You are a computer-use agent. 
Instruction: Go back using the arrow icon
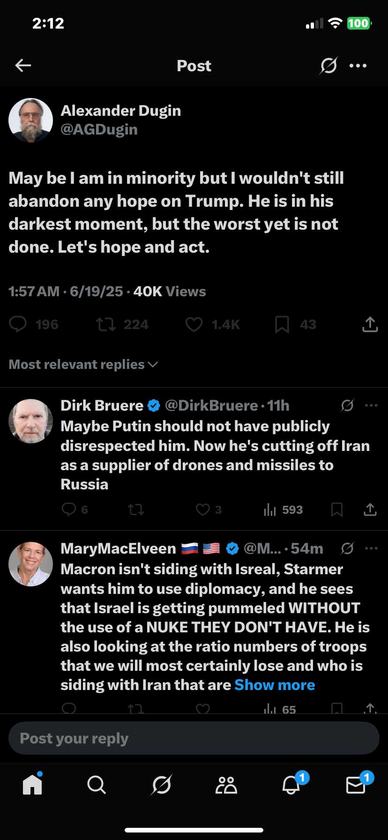(x=23, y=66)
